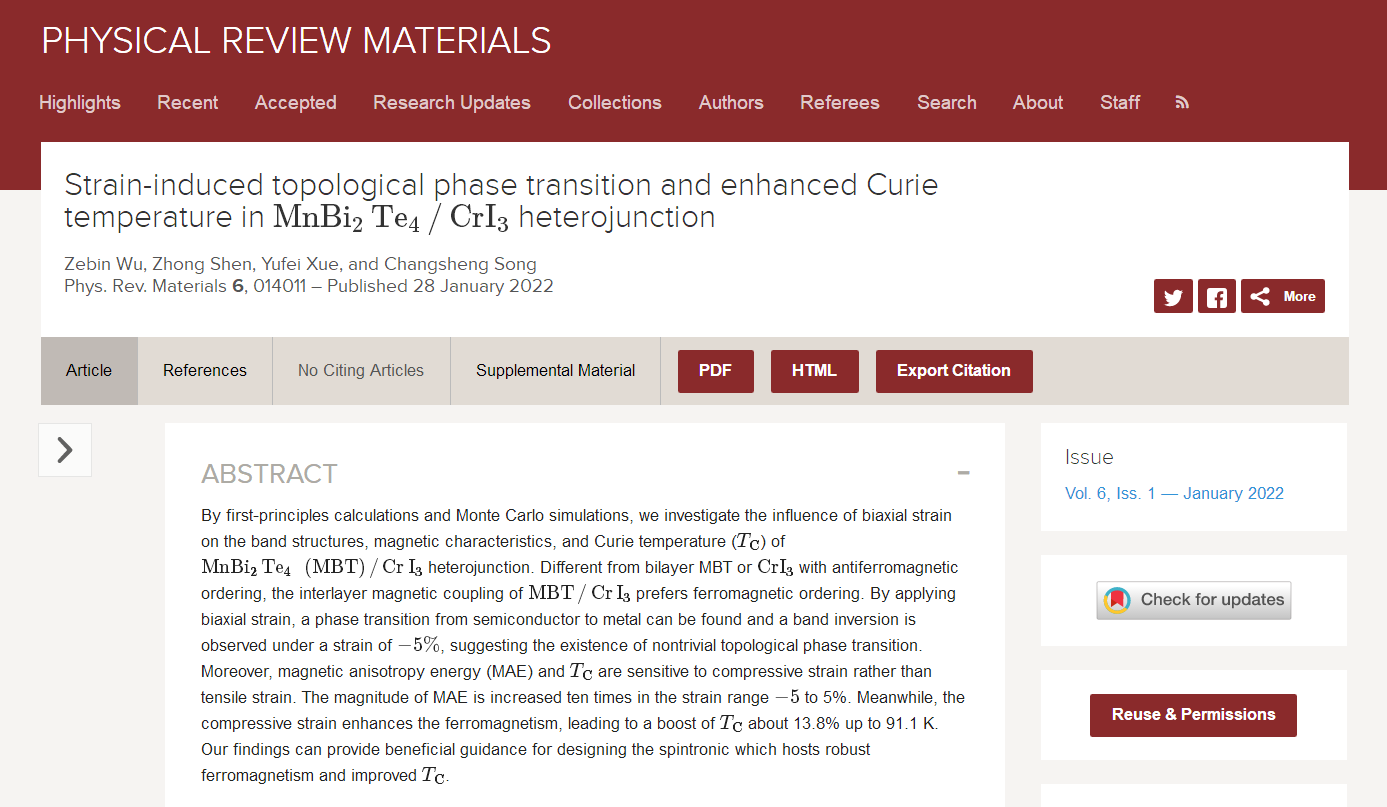Viewport: 1387px width, 807px height.
Task: Click the Check for updates badge
Action: 1194,600
